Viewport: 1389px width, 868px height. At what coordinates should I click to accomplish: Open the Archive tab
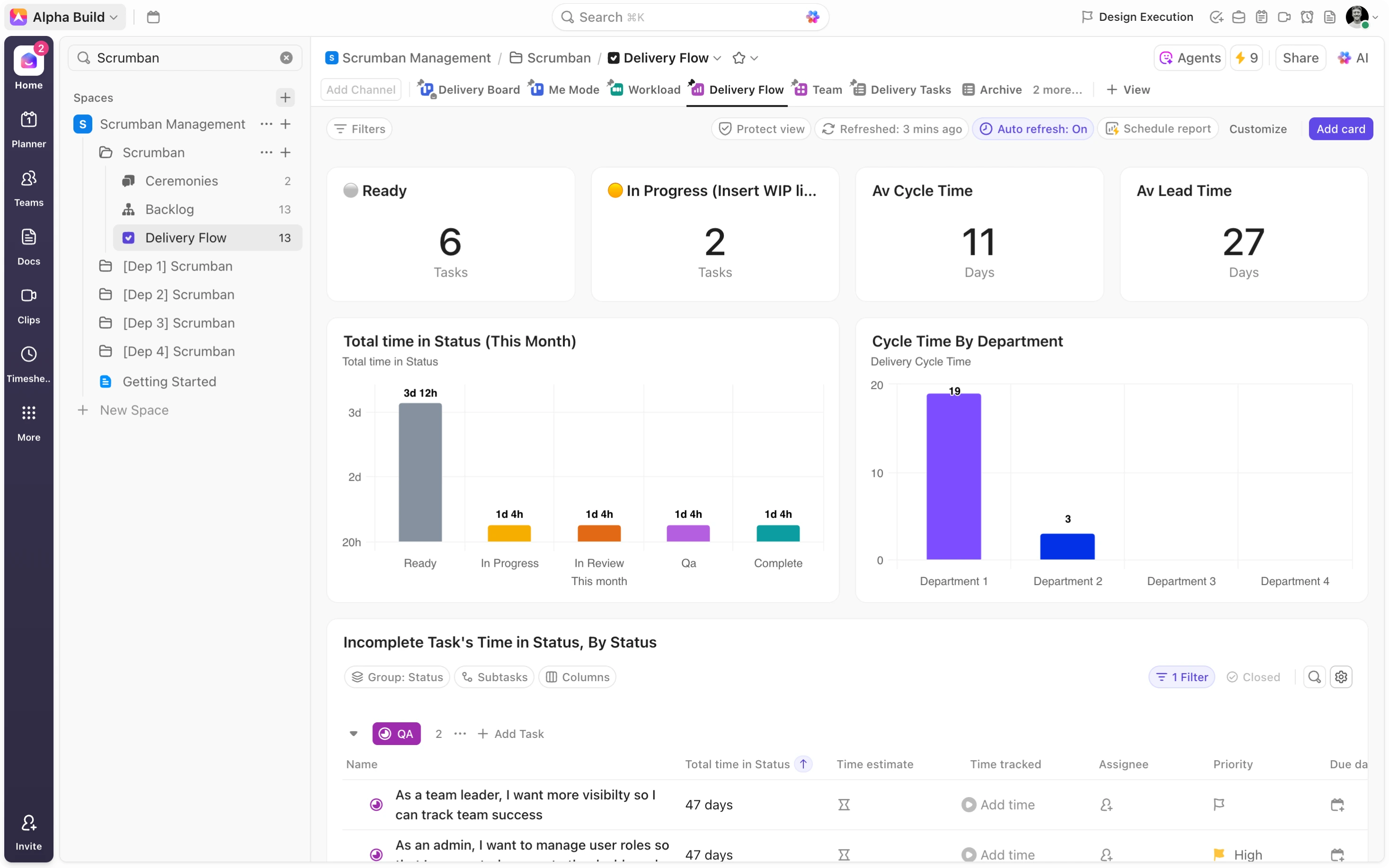tap(999, 89)
